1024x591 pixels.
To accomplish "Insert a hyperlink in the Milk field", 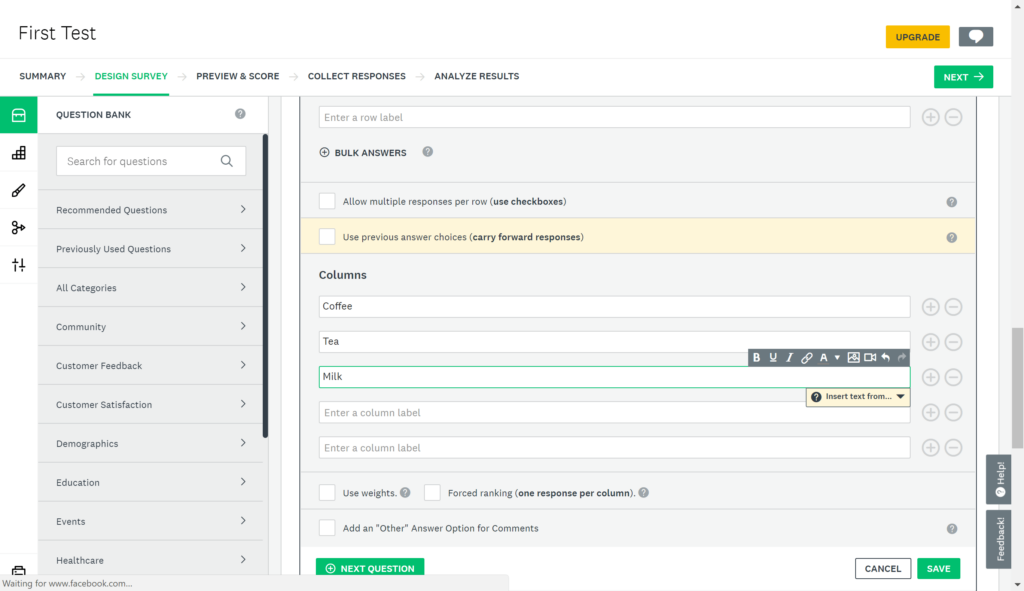I will point(807,357).
